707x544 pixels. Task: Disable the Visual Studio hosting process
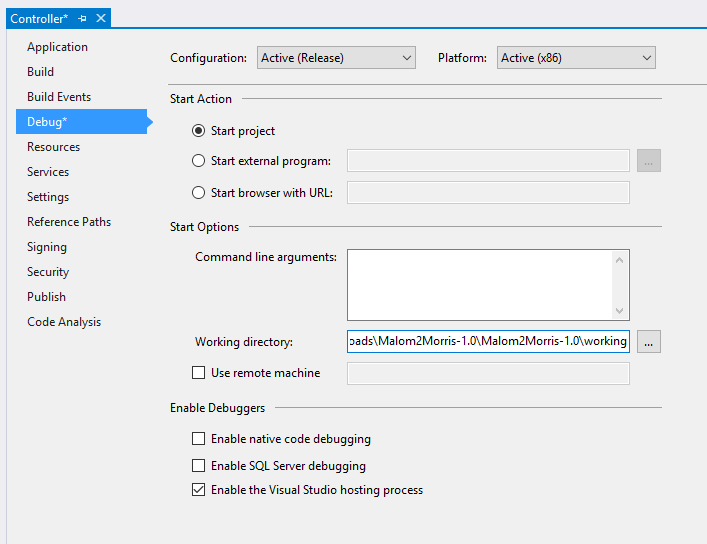pyautogui.click(x=198, y=490)
